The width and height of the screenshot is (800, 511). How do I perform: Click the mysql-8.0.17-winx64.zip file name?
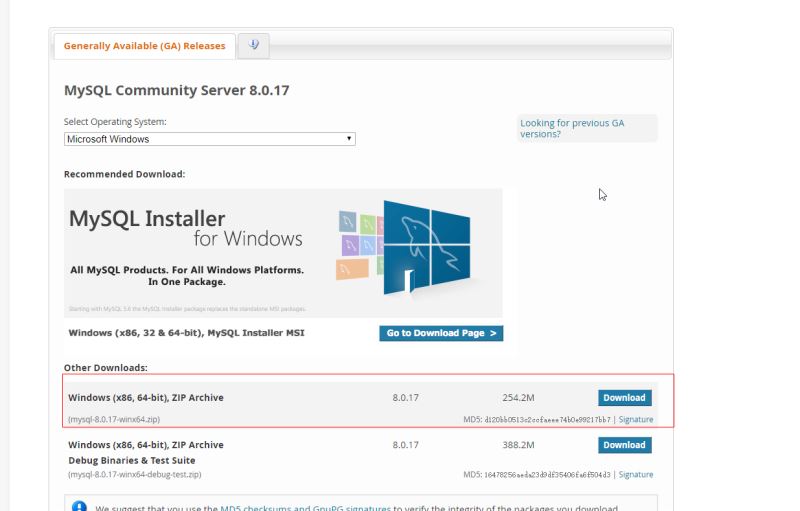click(114, 420)
